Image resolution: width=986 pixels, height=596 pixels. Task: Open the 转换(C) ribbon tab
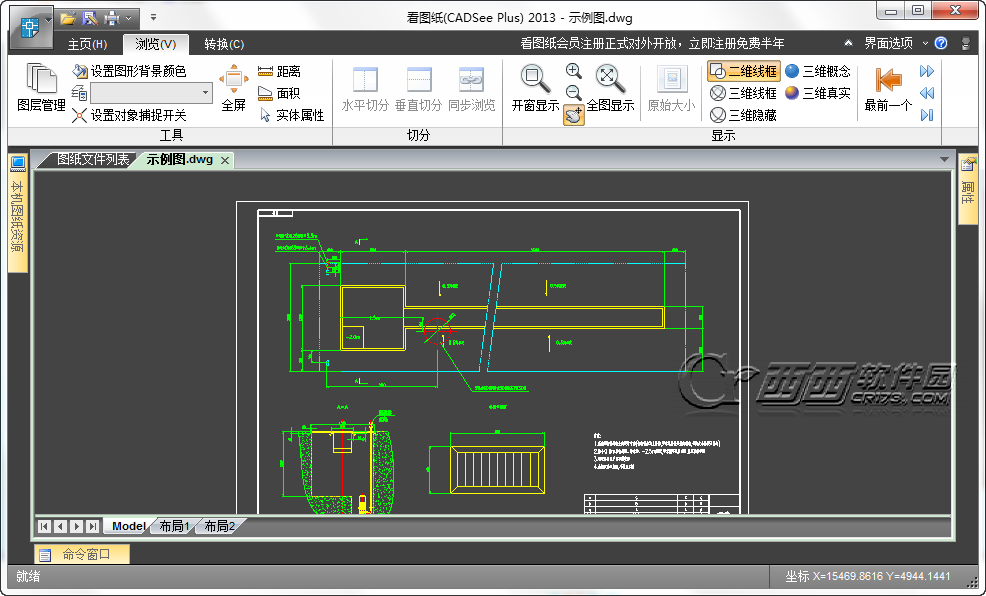[x=224, y=44]
